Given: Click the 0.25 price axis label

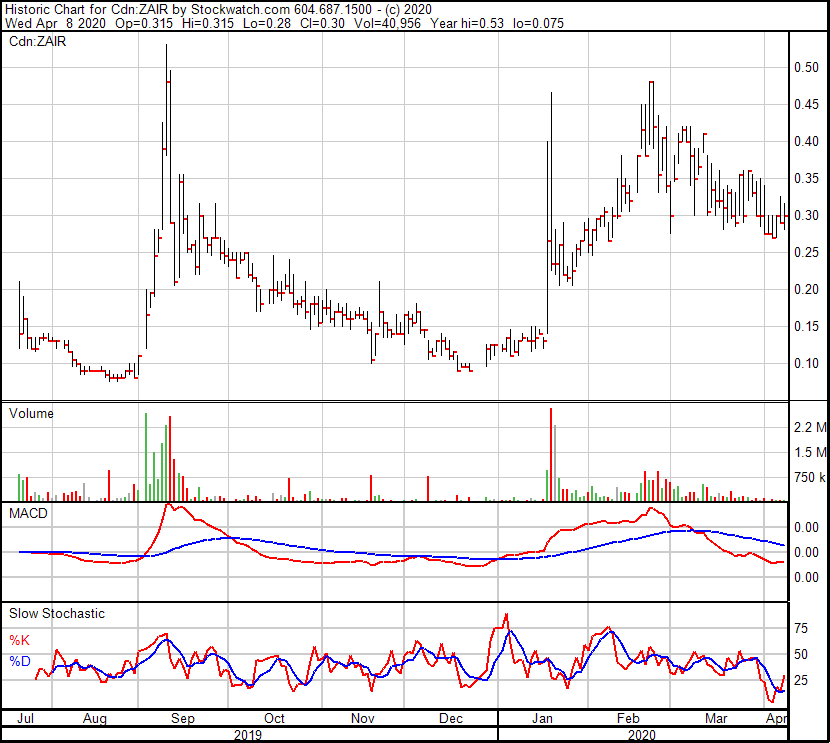Looking at the screenshot, I should (806, 252).
